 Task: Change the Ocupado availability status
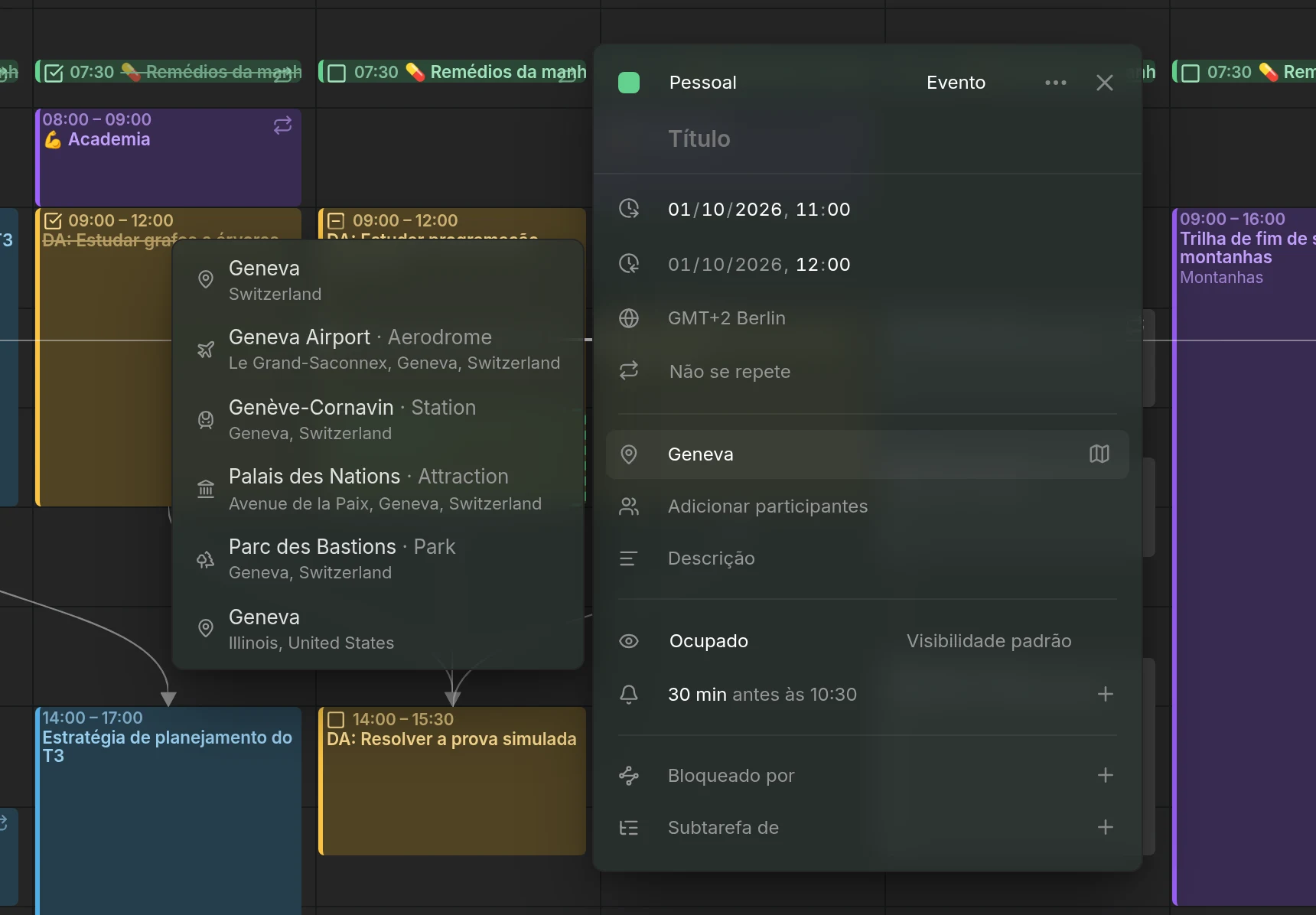tap(708, 641)
